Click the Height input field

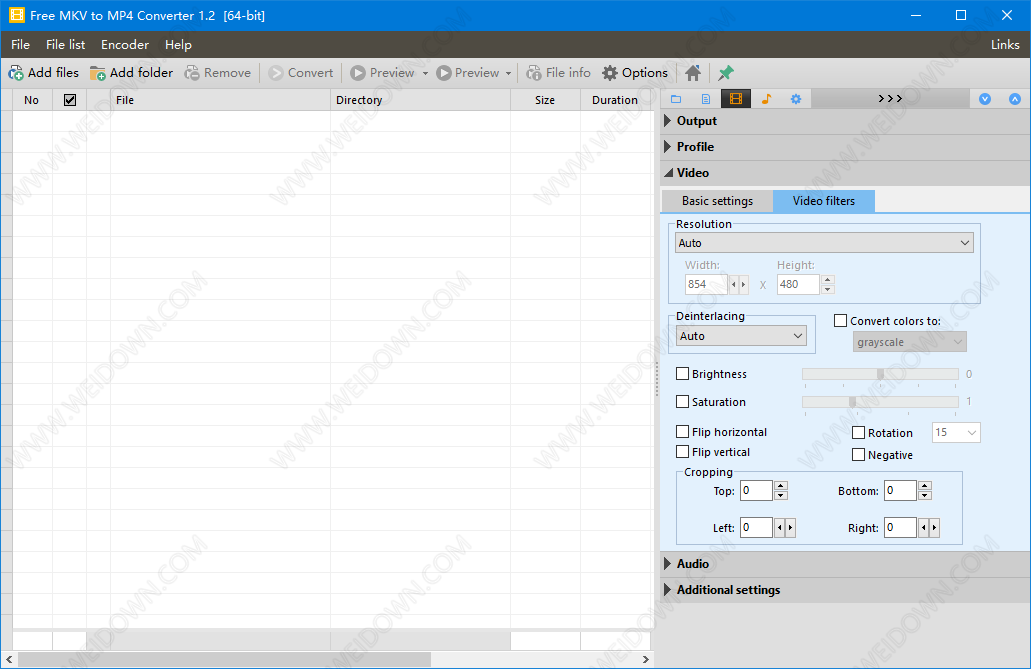798,284
